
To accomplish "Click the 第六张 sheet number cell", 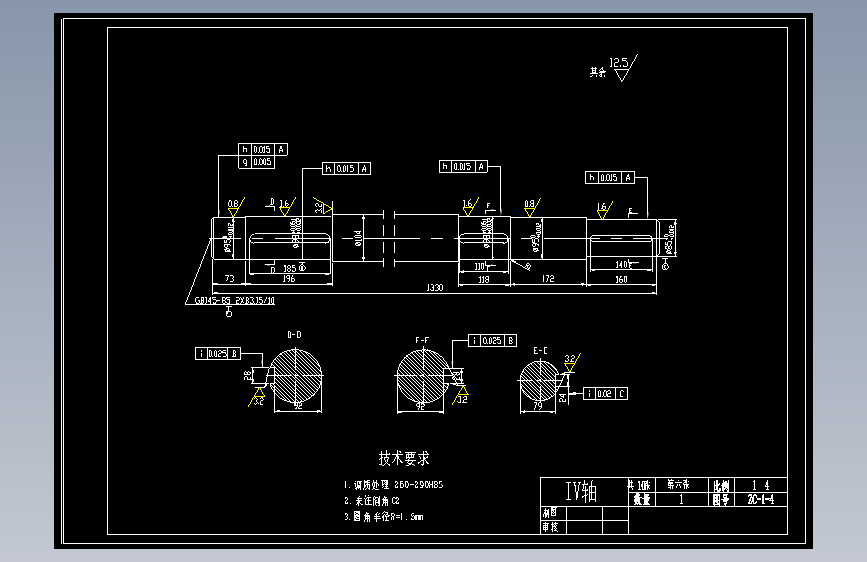I will 681,485.
